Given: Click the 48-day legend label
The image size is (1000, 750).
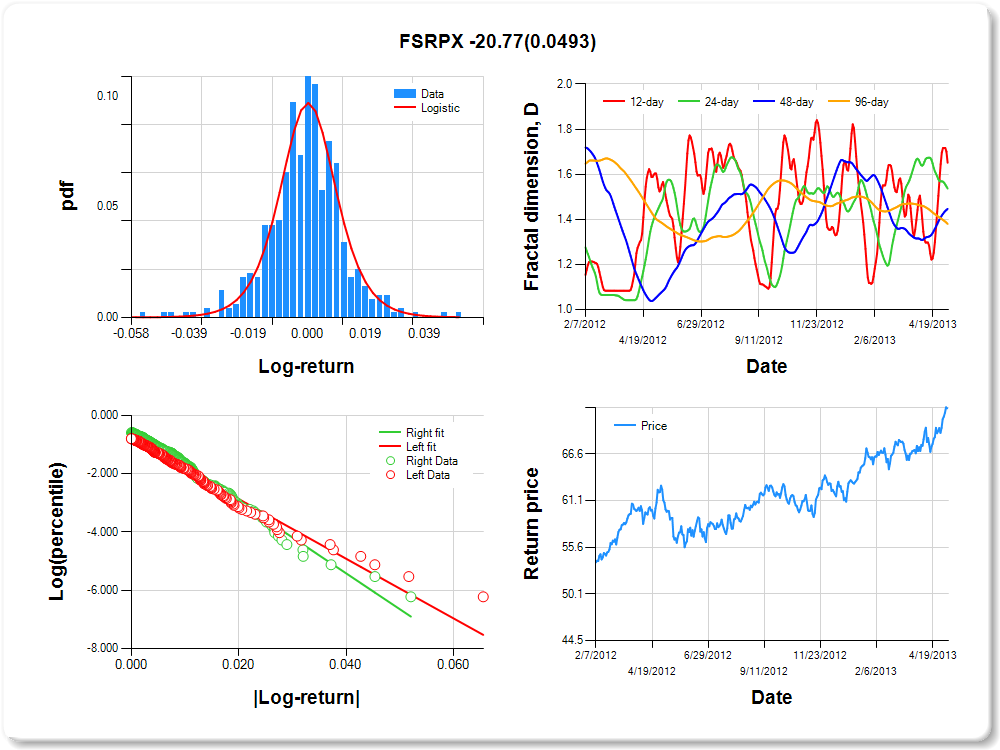Looking at the screenshot, I should point(797,102).
